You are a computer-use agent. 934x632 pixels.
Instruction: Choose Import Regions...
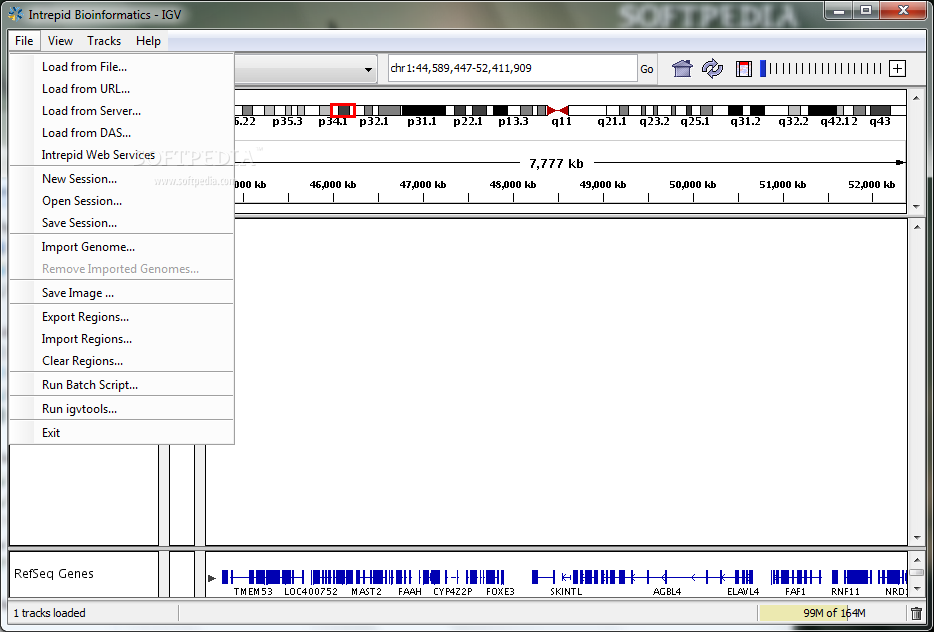tap(122, 339)
